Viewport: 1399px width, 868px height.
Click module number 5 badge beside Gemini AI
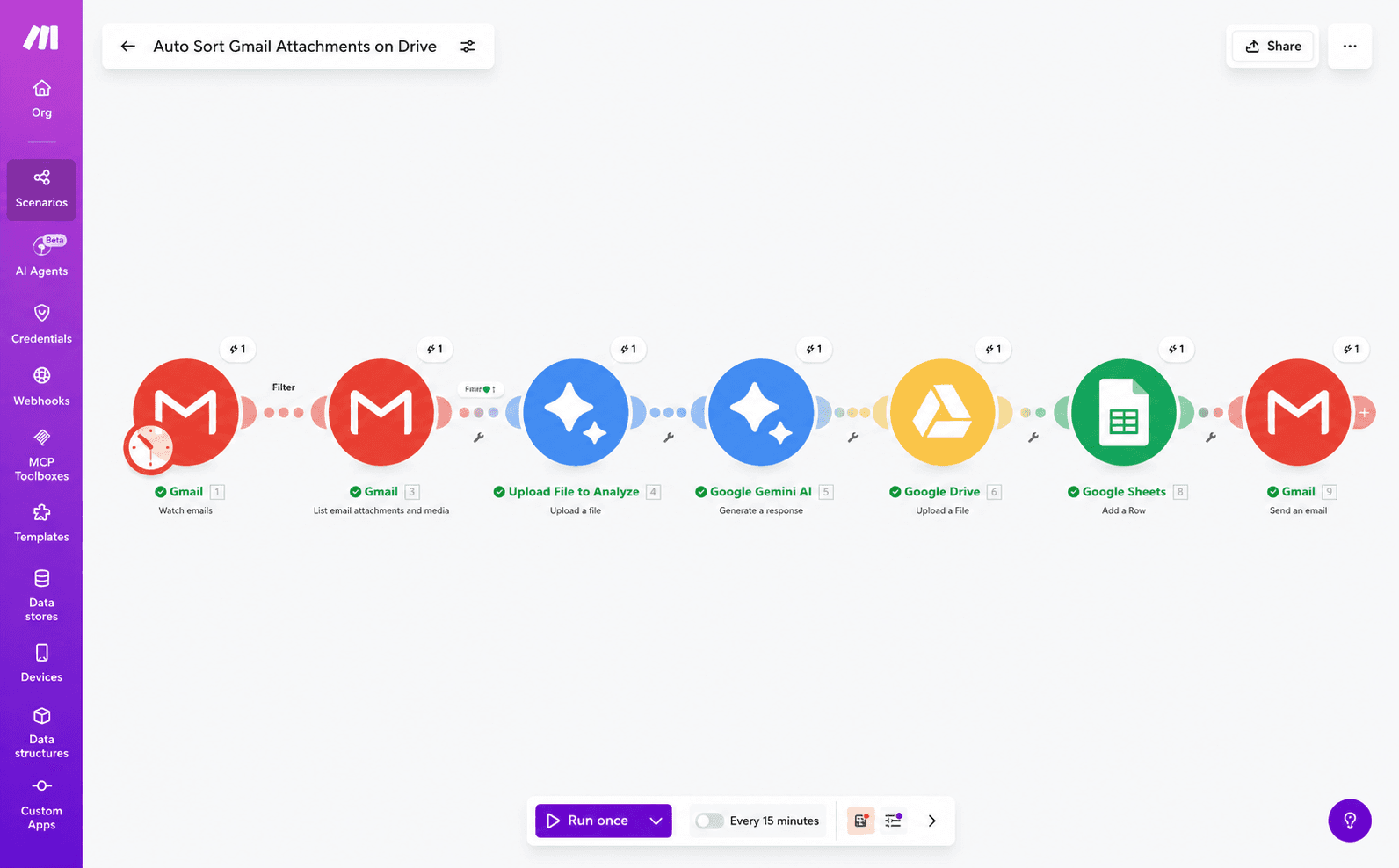(x=826, y=492)
